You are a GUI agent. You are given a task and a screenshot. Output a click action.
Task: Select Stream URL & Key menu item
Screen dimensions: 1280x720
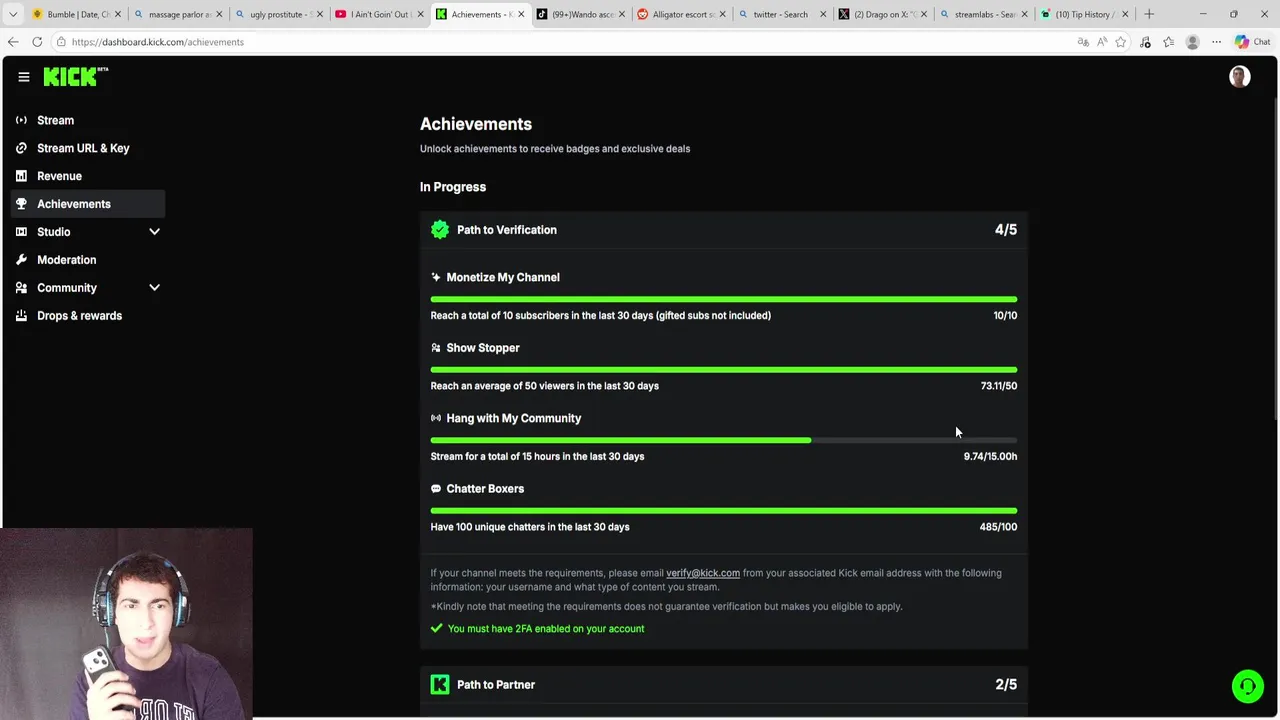pos(83,148)
